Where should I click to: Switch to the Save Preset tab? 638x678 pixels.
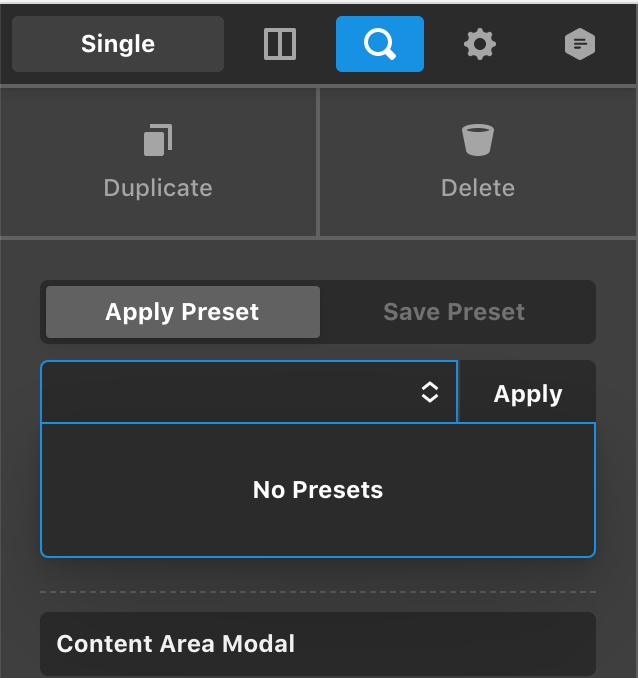(454, 312)
